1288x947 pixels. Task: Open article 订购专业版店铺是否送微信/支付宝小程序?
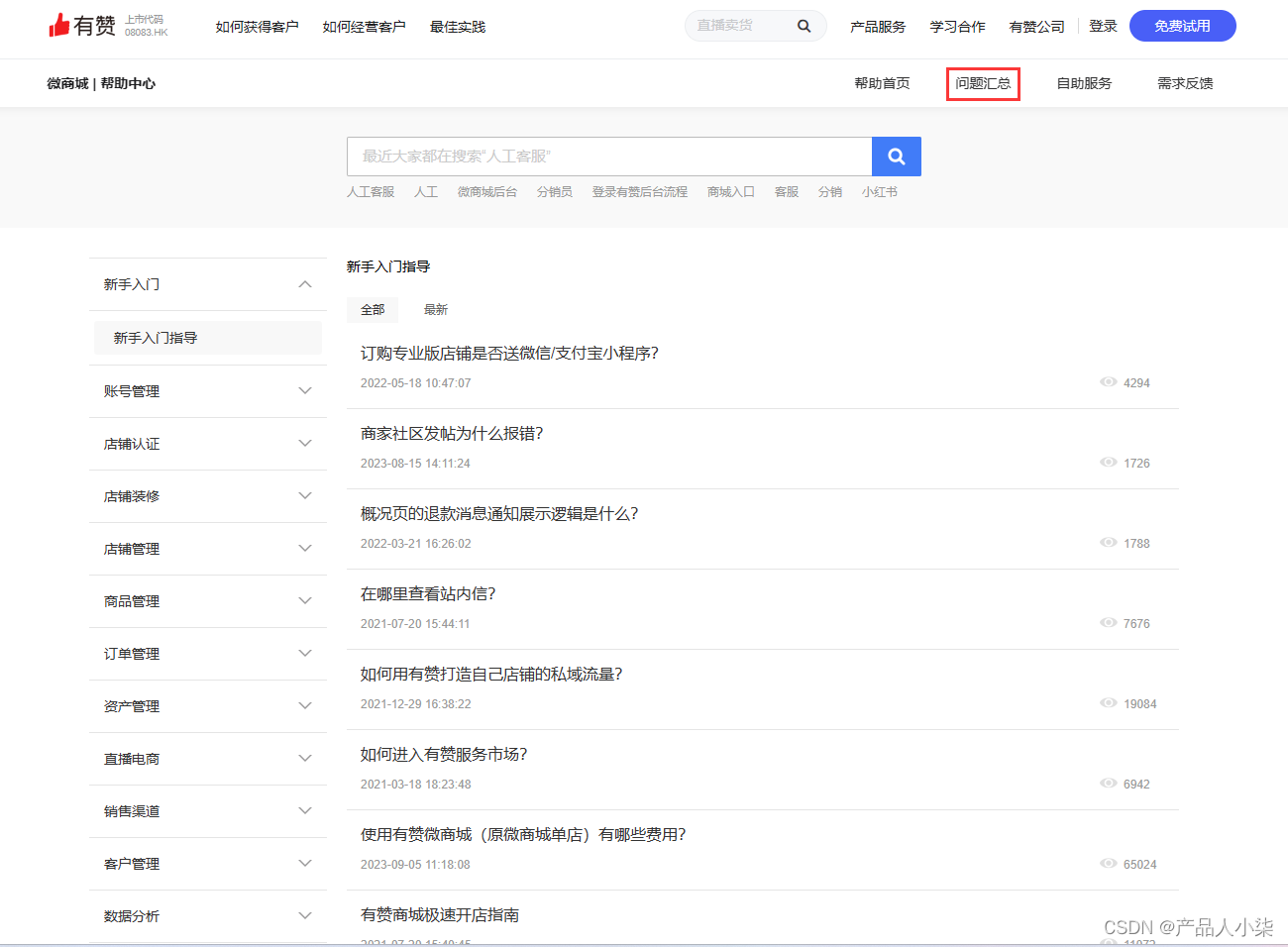(509, 354)
